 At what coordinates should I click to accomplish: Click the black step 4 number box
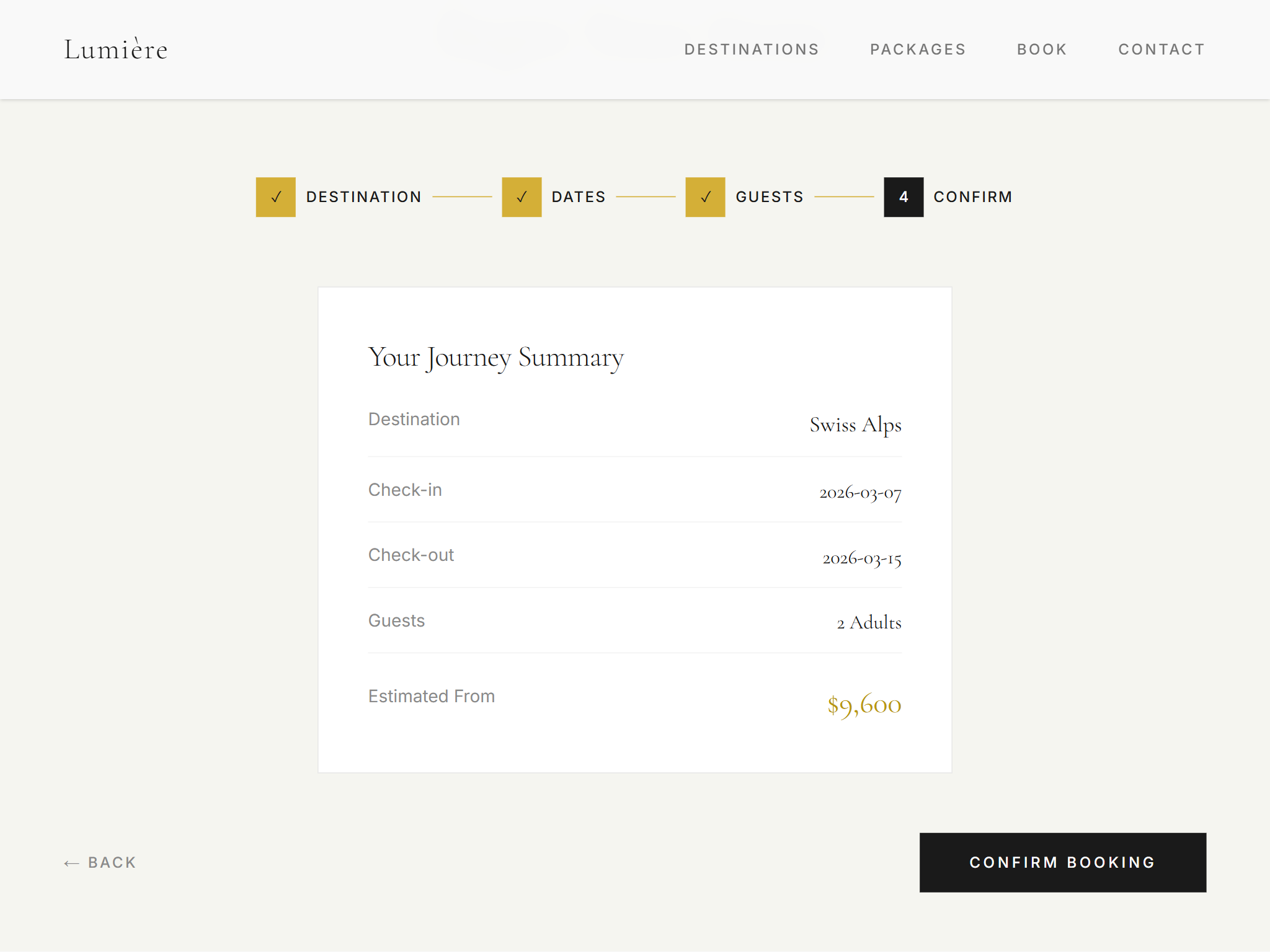pyautogui.click(x=904, y=197)
